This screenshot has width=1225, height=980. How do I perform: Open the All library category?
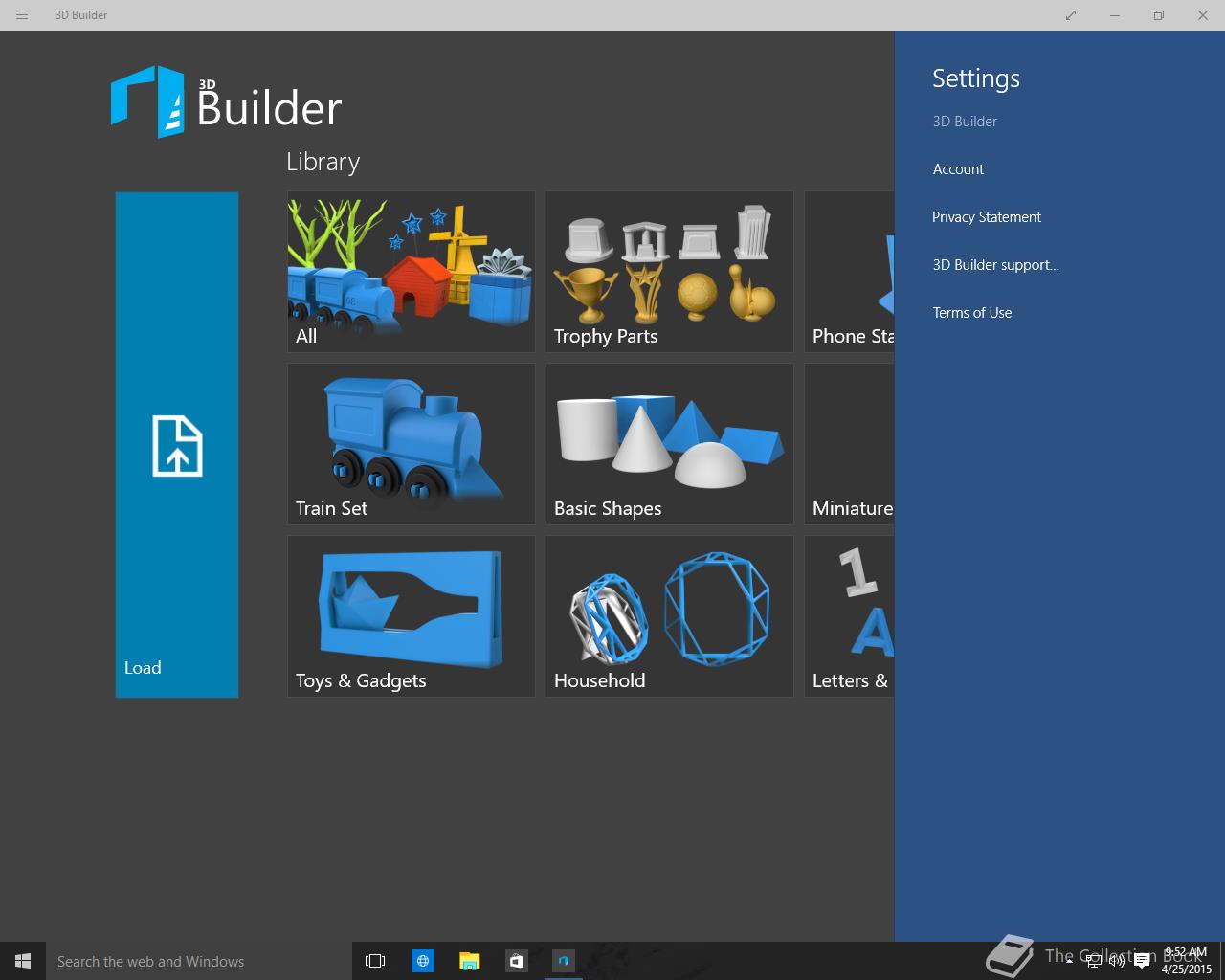(x=412, y=272)
